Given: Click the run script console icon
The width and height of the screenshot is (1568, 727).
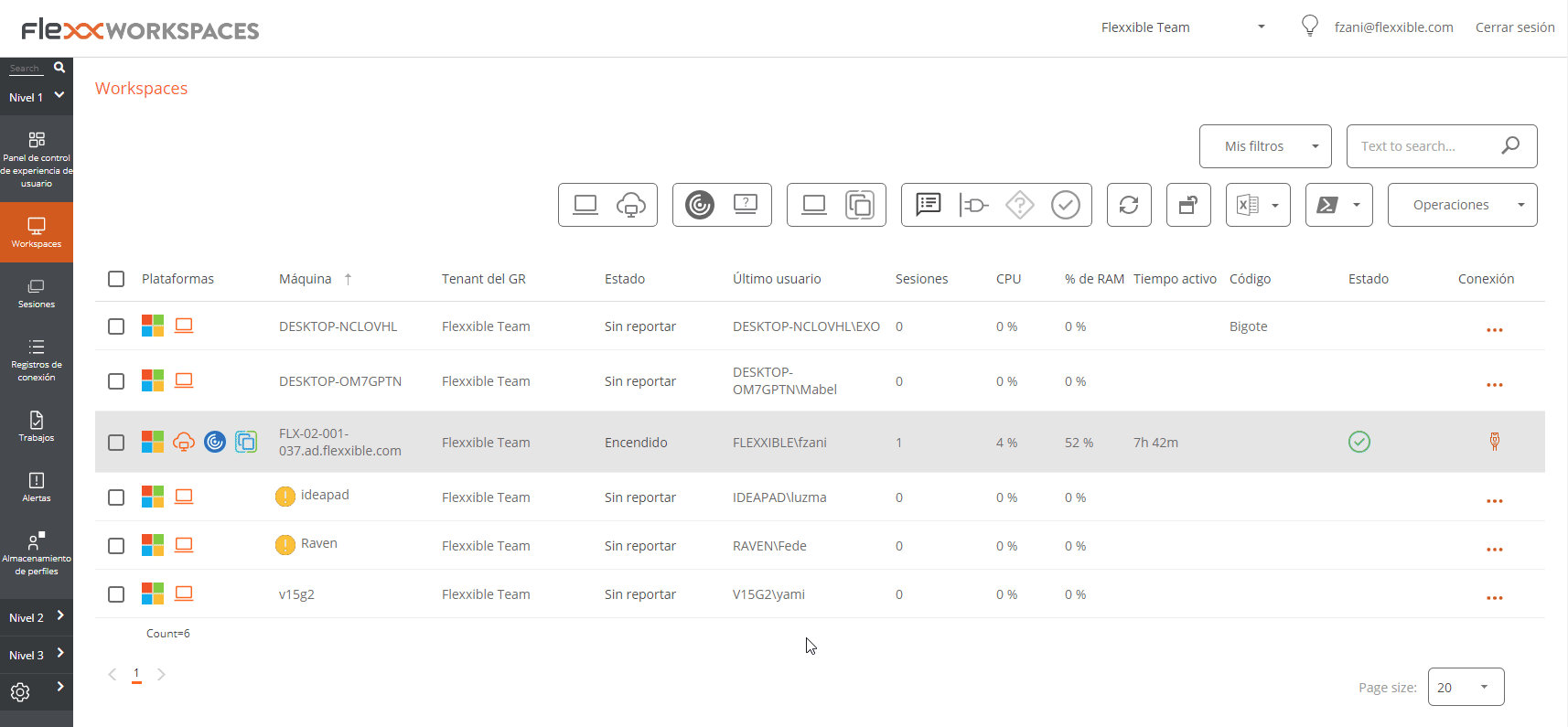Looking at the screenshot, I should 1327,205.
